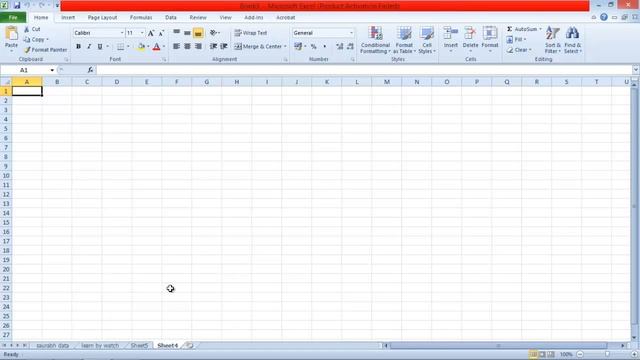Toggle Underline formatting
Screen dimensions: 640x360
click(x=100, y=47)
